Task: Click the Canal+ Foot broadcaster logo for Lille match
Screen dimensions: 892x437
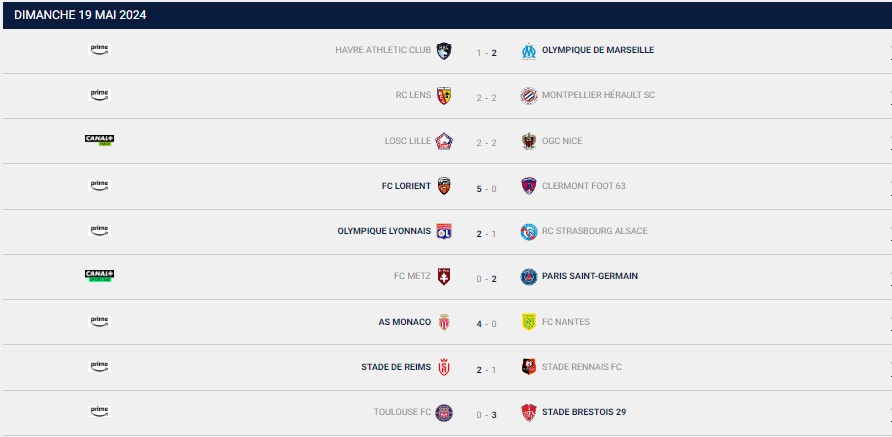Action: coord(100,140)
